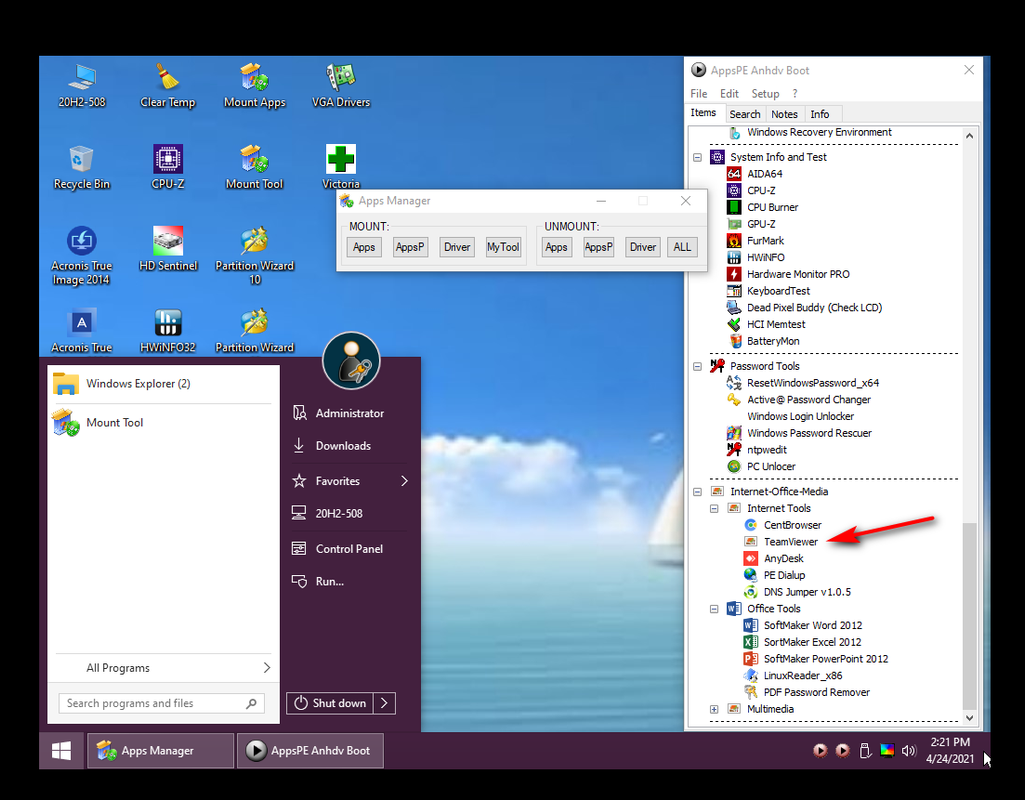Click the AppsPE tree scrollbar up arrow
The width and height of the screenshot is (1025, 800).
tap(970, 136)
